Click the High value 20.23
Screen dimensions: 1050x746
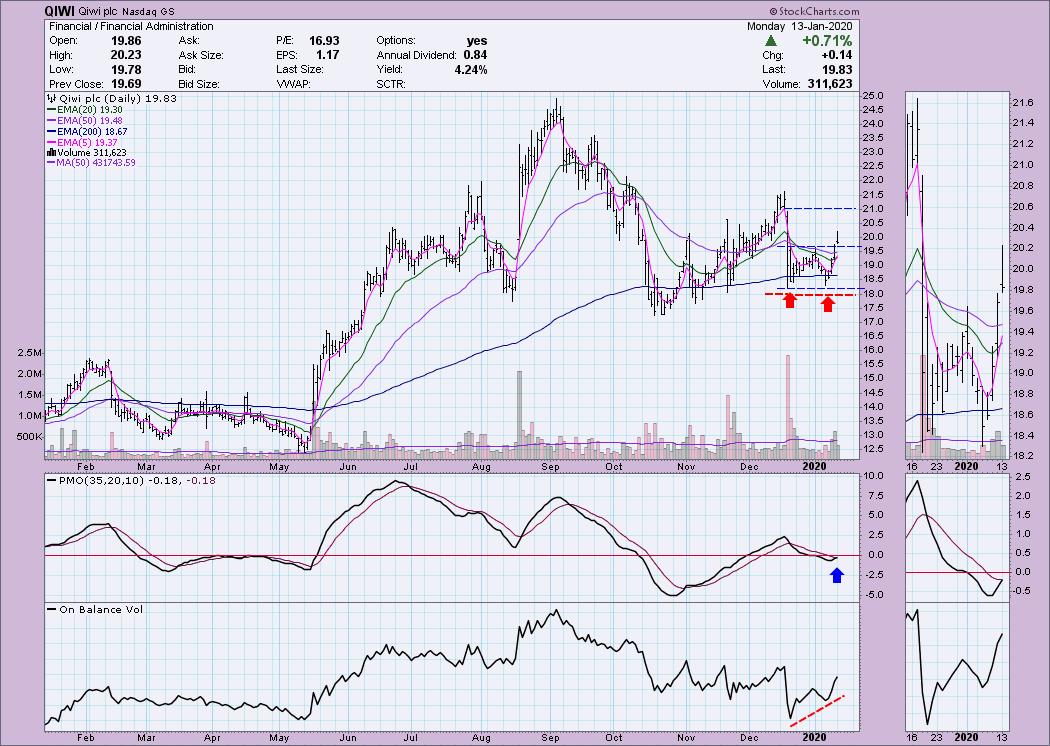coord(126,55)
